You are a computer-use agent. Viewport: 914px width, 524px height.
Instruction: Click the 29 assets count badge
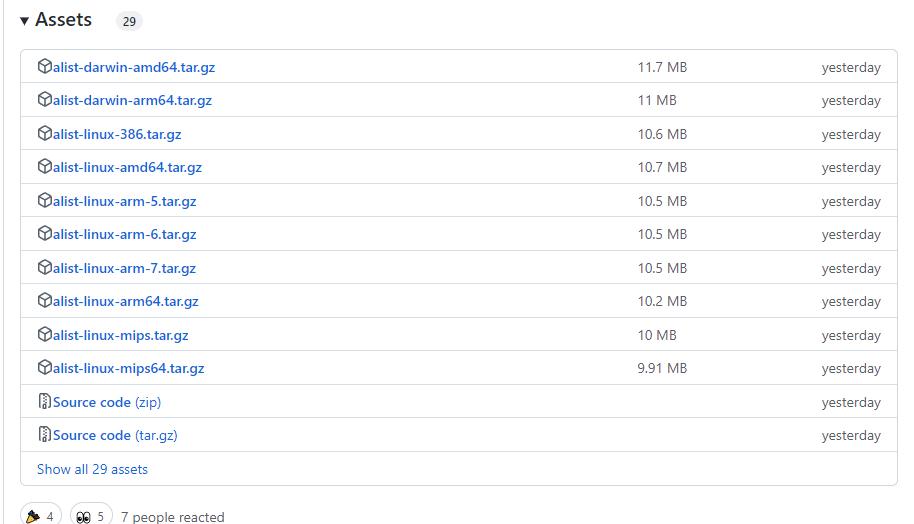pos(129,21)
